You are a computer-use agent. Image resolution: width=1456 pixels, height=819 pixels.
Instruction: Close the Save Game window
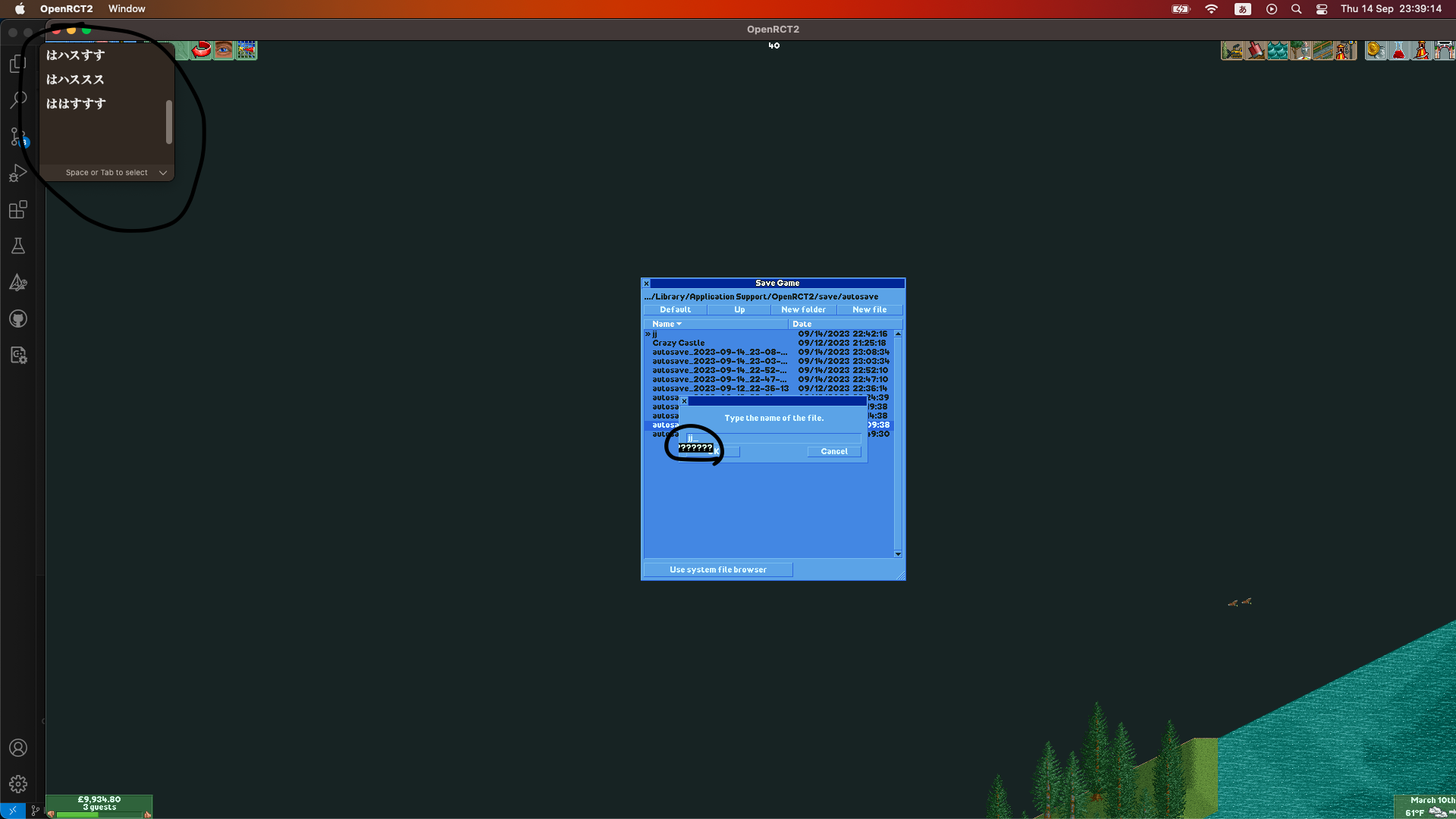(647, 284)
